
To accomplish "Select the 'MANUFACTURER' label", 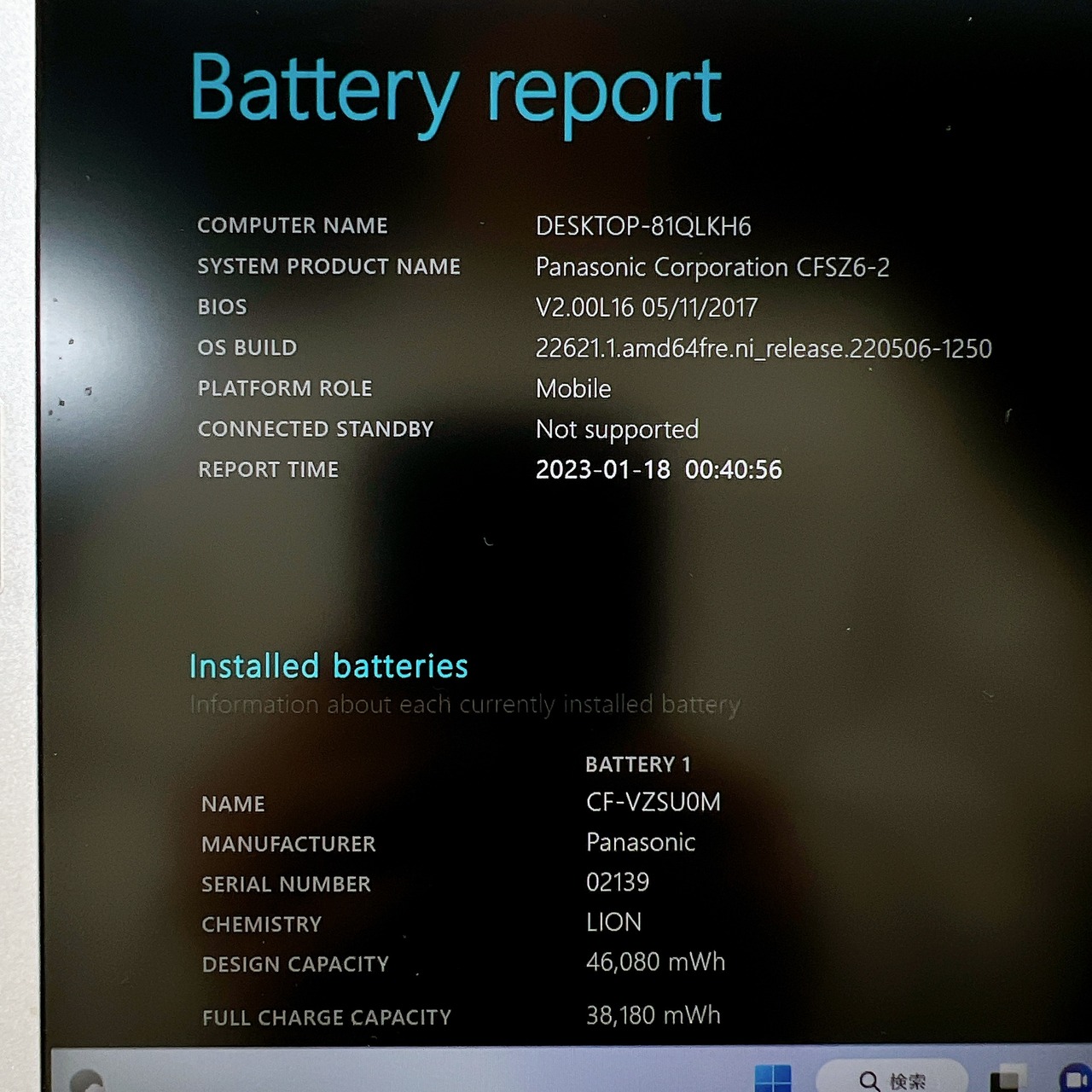I will pos(289,844).
